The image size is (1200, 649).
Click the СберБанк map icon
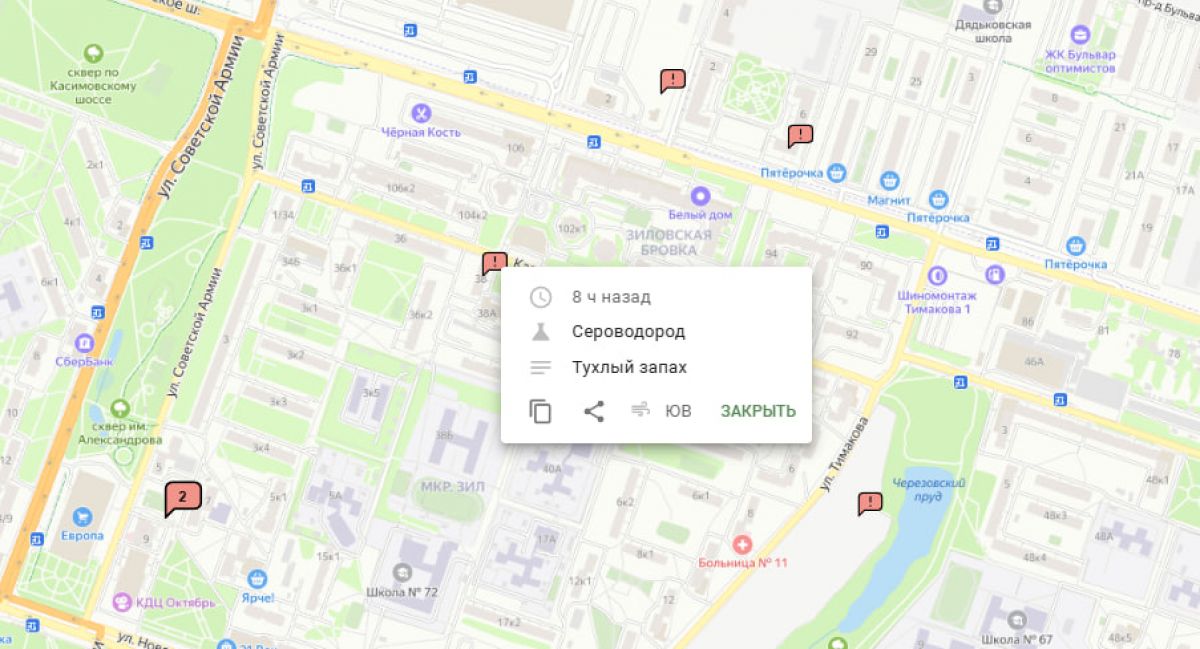(x=84, y=342)
